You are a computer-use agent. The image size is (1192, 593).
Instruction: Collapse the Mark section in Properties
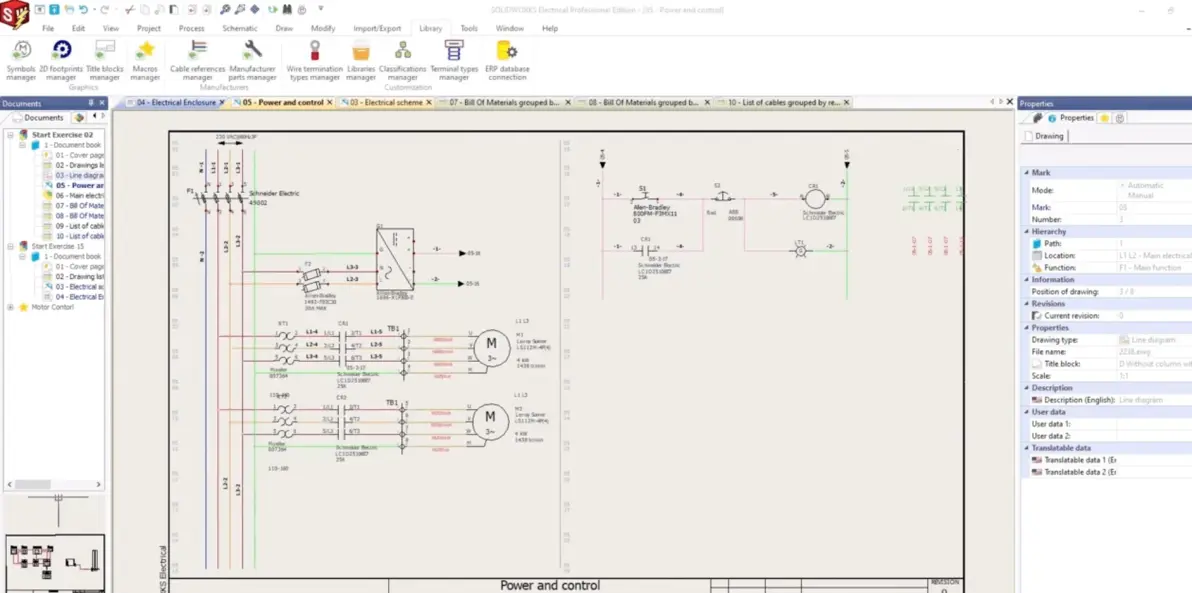tap(1025, 173)
